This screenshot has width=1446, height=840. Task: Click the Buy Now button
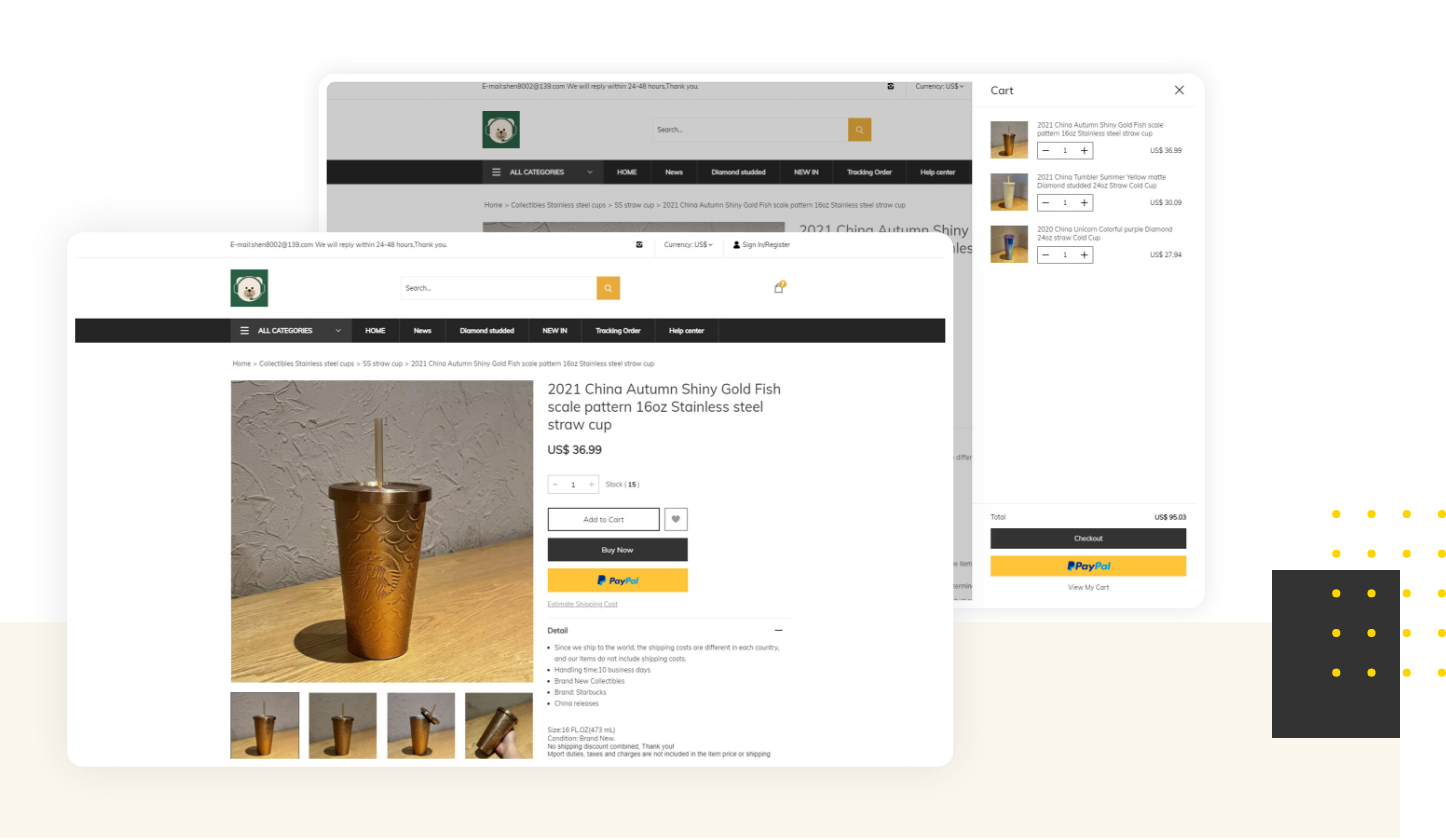[617, 550]
